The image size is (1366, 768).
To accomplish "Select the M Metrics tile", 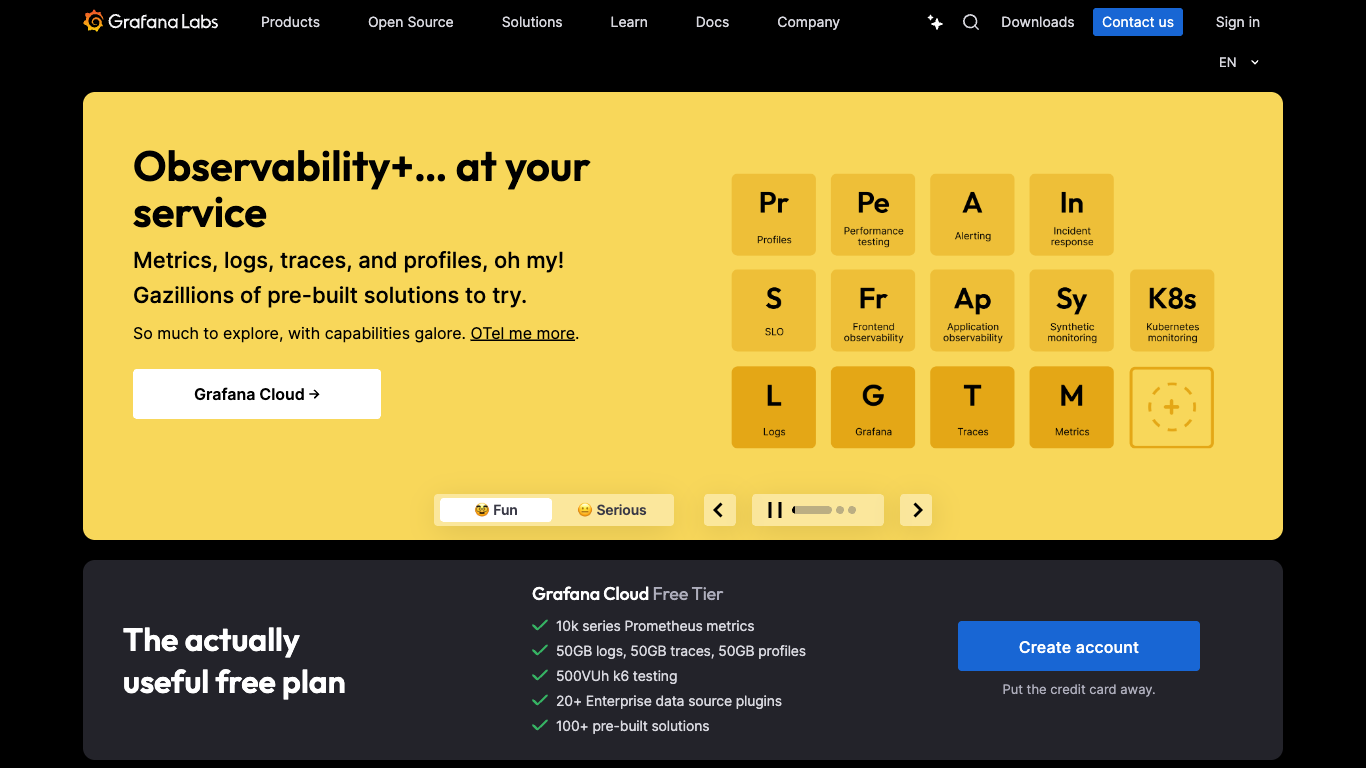I will tap(1072, 407).
